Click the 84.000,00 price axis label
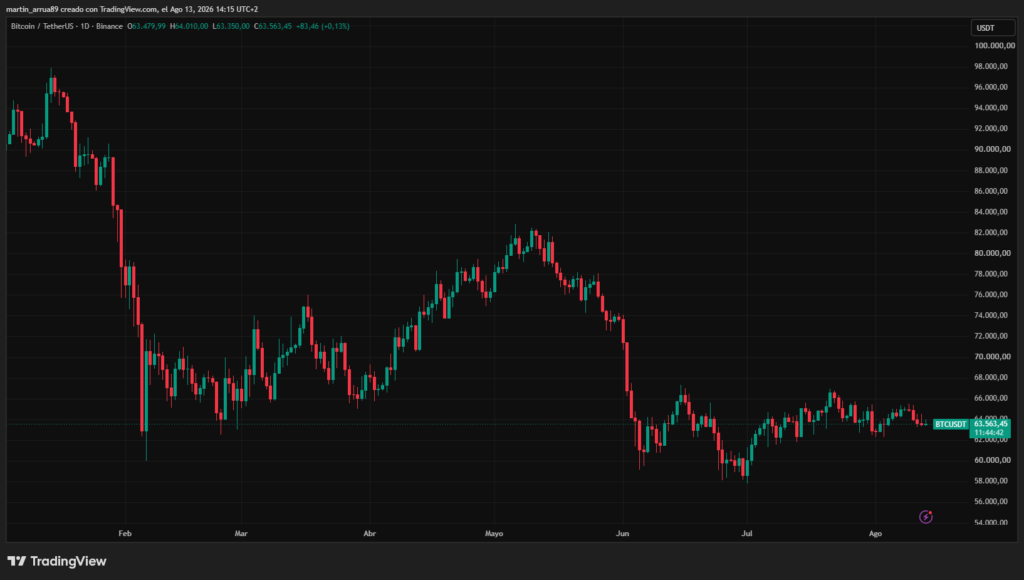Image resolution: width=1024 pixels, height=580 pixels. [x=991, y=212]
